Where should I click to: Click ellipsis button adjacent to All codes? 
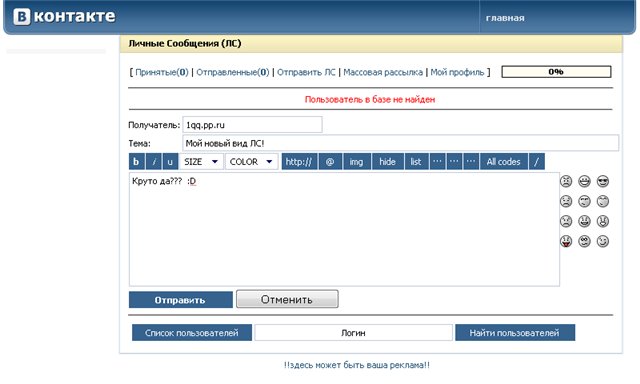click(x=471, y=162)
